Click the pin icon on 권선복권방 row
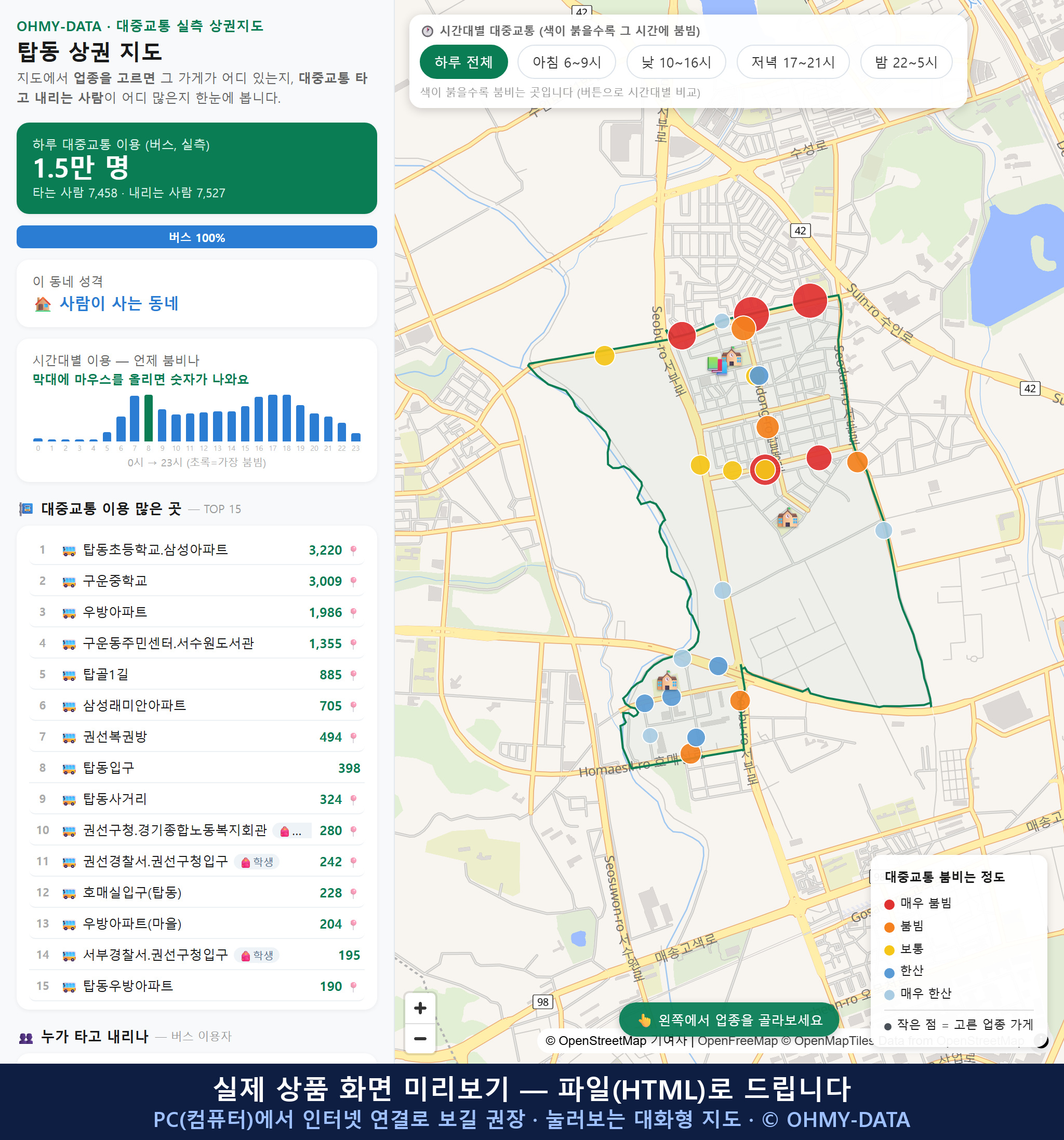Viewport: 1064px width, 1140px height. coord(353,737)
